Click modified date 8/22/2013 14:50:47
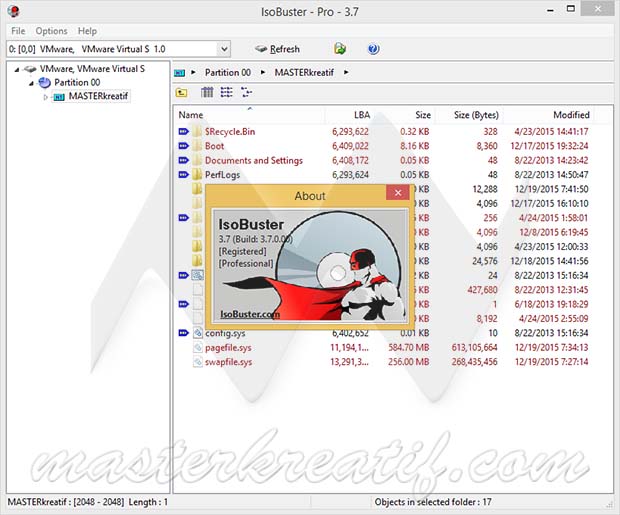Viewport: 620px width, 515px height. click(x=551, y=175)
